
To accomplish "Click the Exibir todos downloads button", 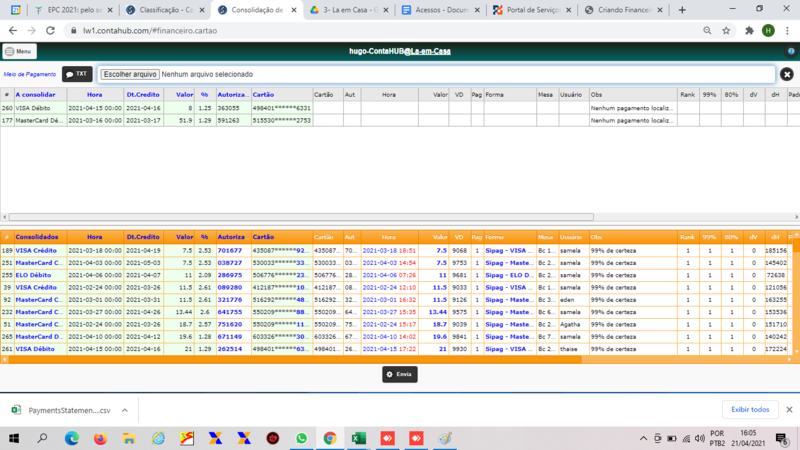I will pyautogui.click(x=750, y=409).
